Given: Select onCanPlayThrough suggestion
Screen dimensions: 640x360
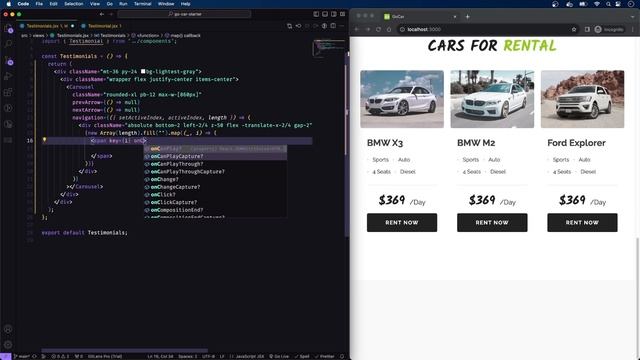Looking at the screenshot, I should [x=215, y=164].
